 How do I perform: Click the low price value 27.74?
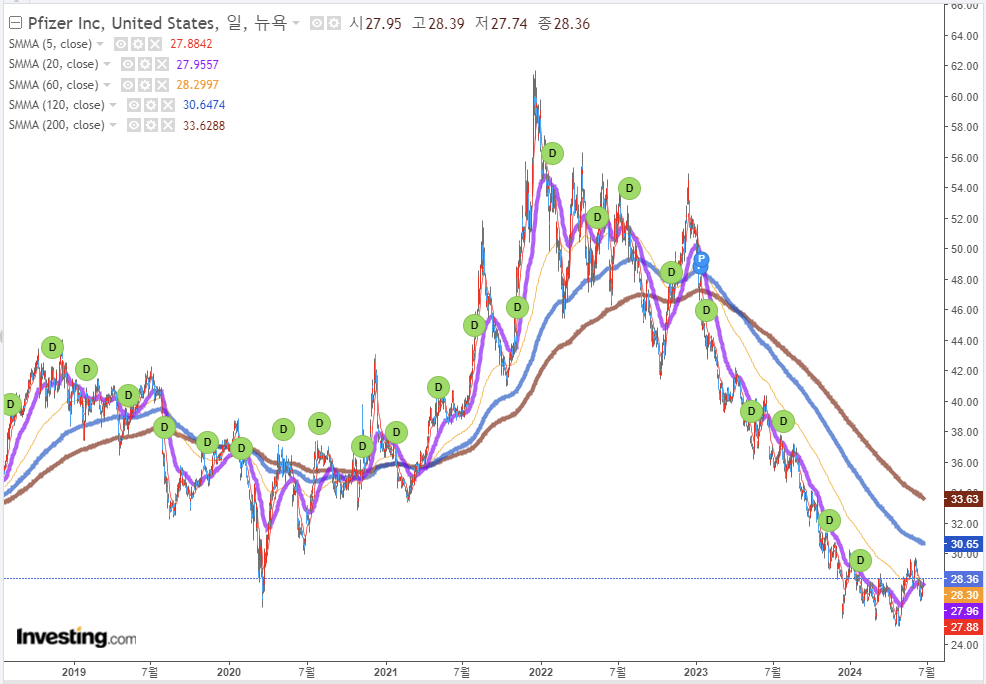(509, 24)
